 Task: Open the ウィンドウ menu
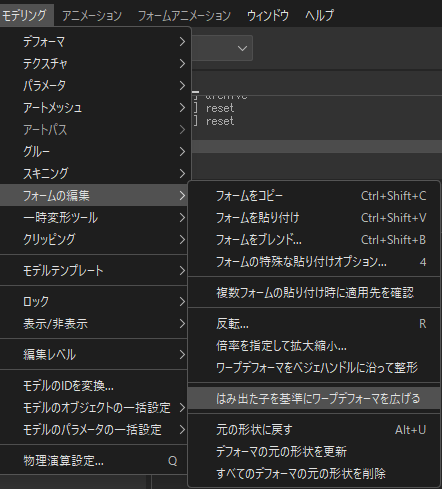point(268,15)
